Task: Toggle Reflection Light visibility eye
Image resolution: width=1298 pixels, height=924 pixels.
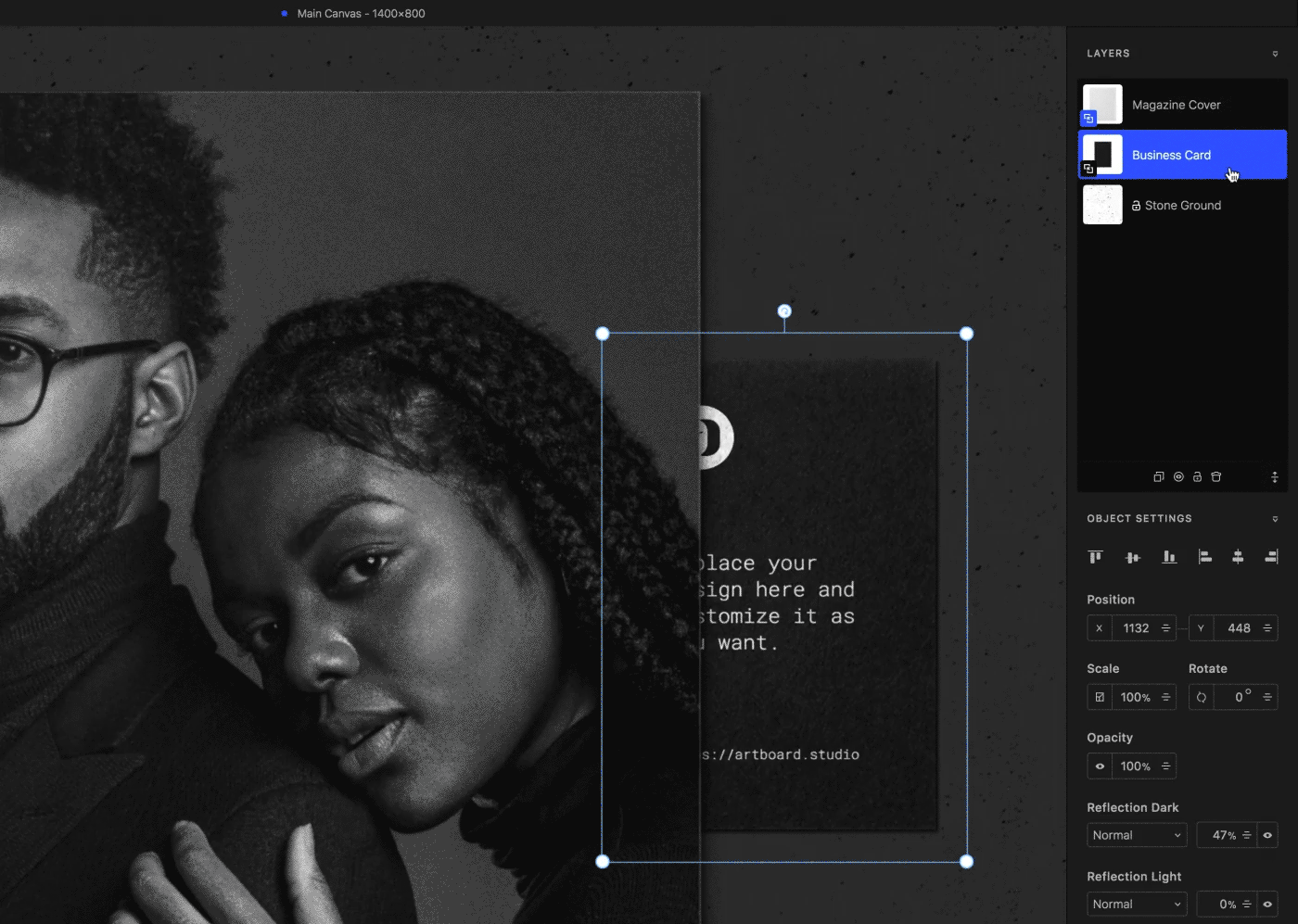Action: (x=1267, y=905)
